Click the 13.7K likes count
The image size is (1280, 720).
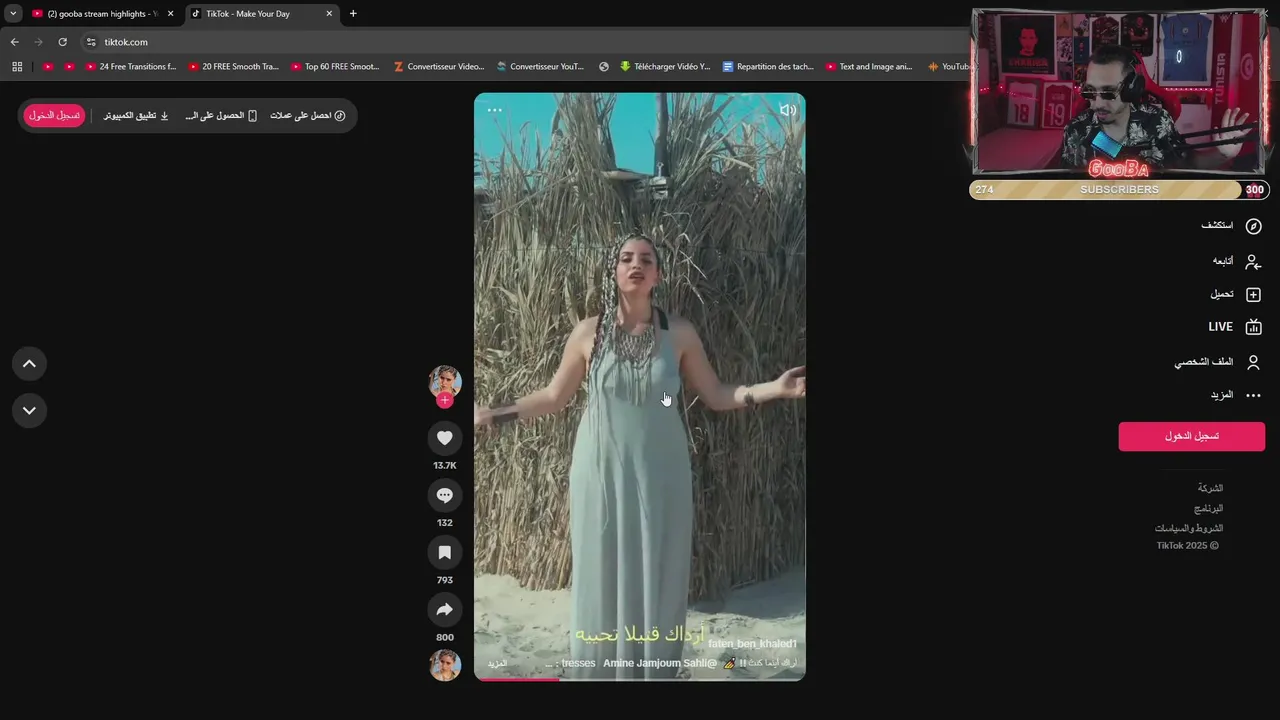pos(445,466)
